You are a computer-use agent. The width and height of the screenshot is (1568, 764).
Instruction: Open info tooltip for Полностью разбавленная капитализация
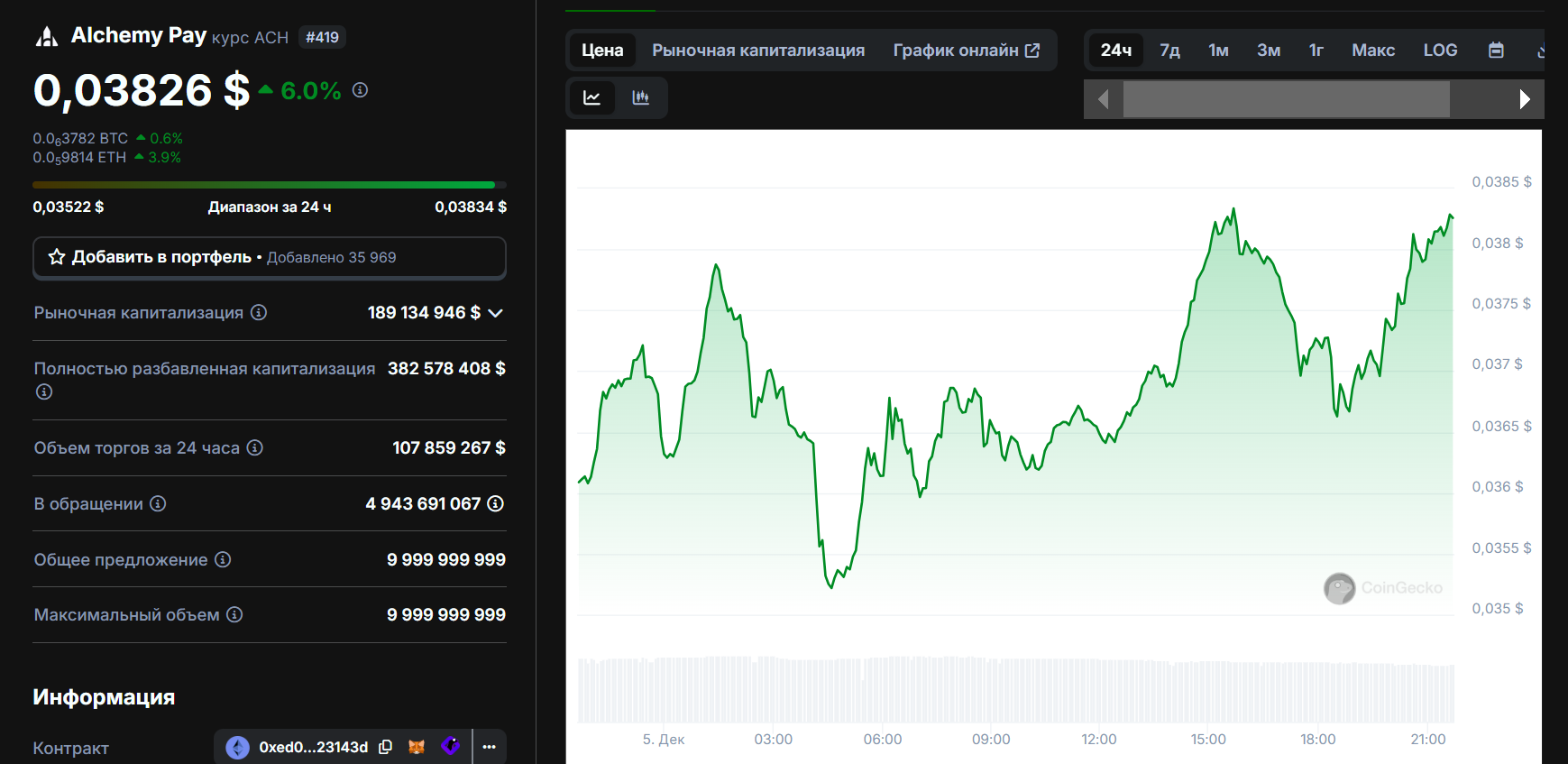click(44, 391)
